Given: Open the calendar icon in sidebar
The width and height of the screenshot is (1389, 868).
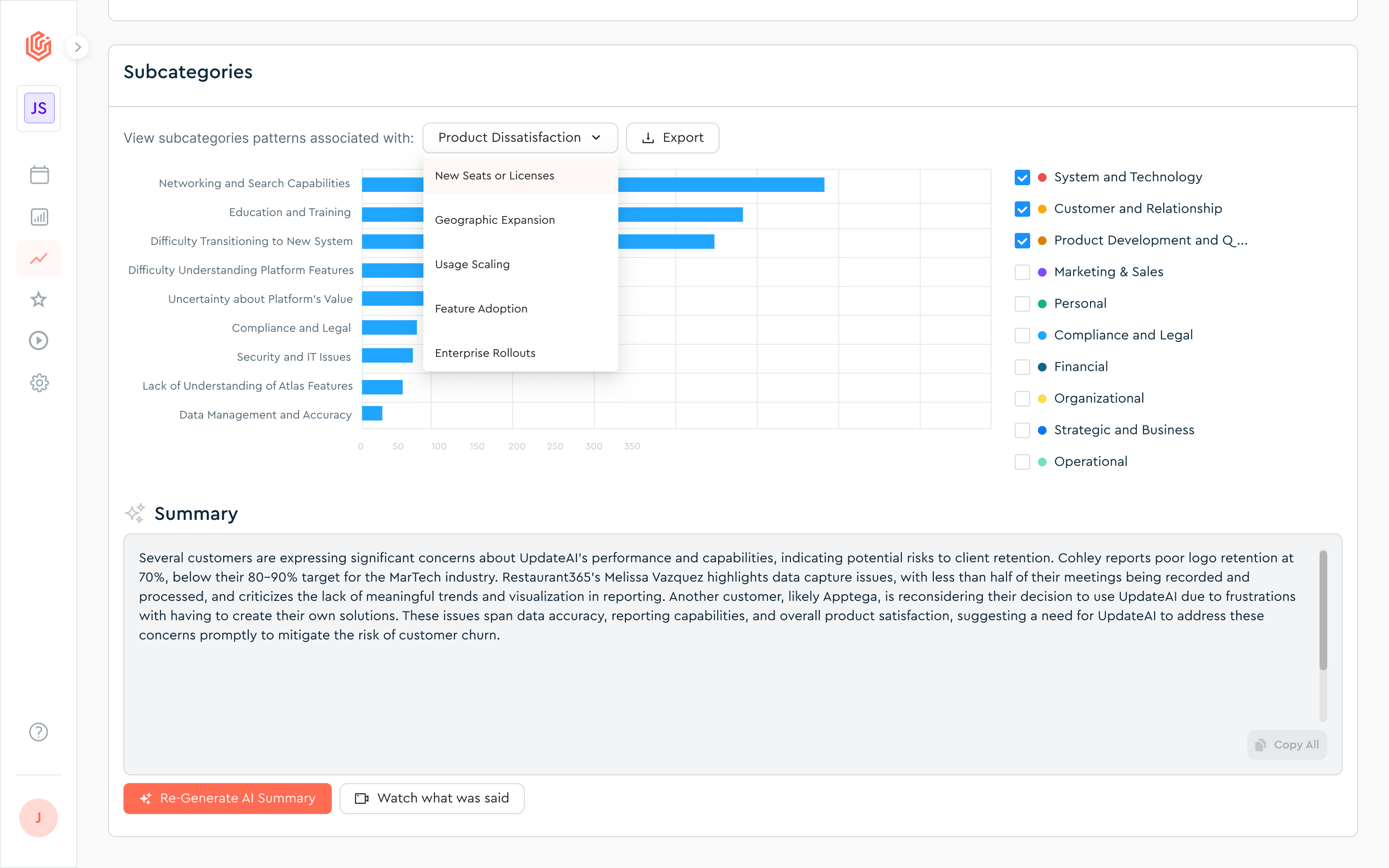Looking at the screenshot, I should [x=39, y=175].
